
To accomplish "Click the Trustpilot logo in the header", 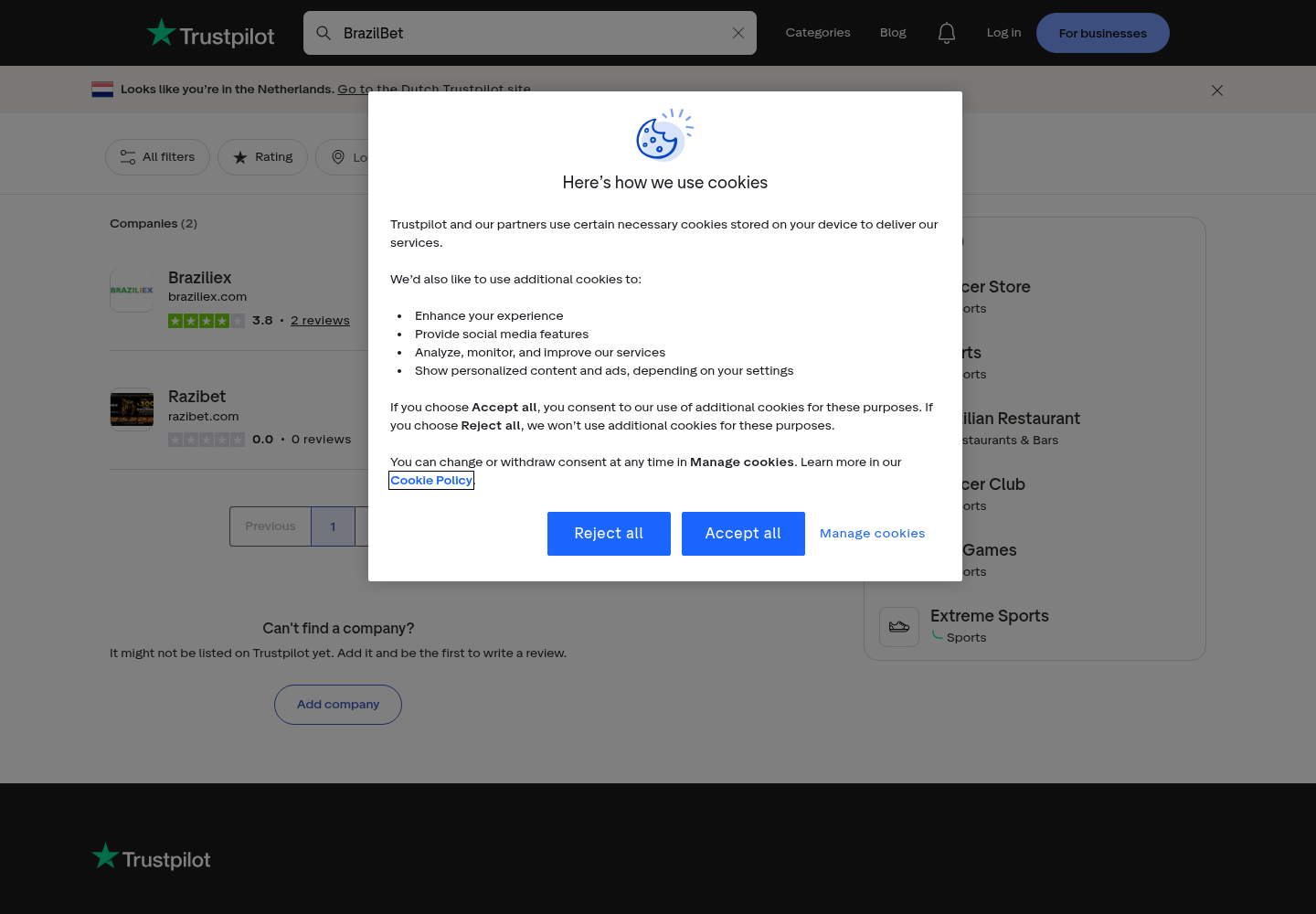I will [210, 34].
